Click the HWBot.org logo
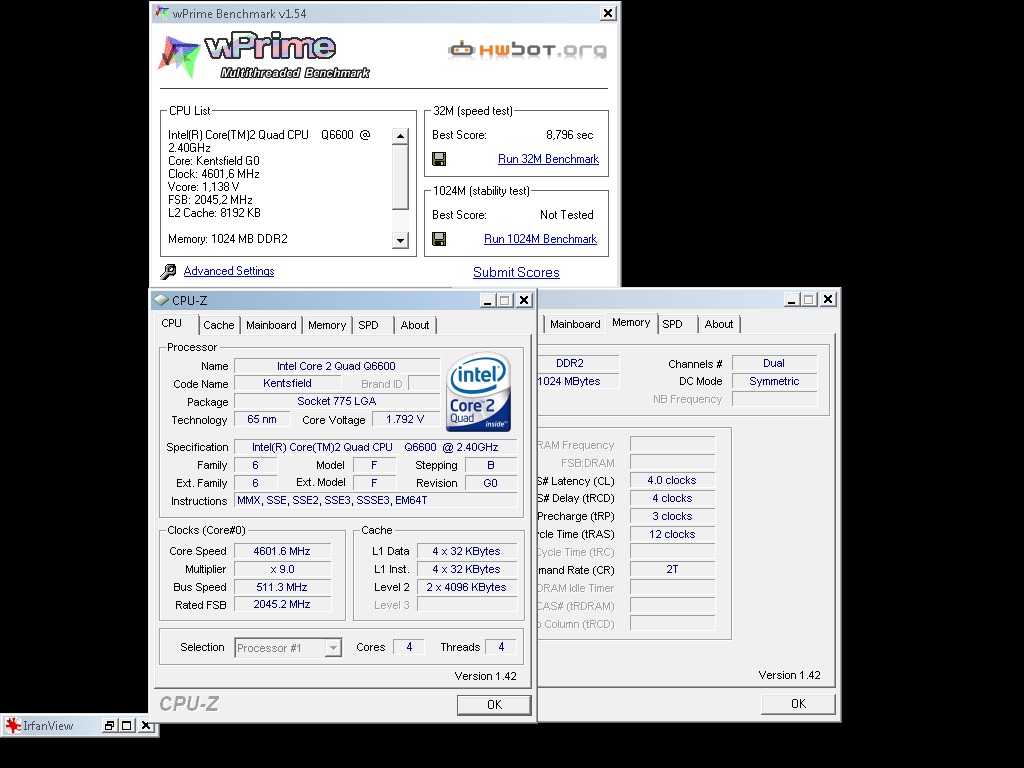This screenshot has height=768, width=1024. pos(527,50)
